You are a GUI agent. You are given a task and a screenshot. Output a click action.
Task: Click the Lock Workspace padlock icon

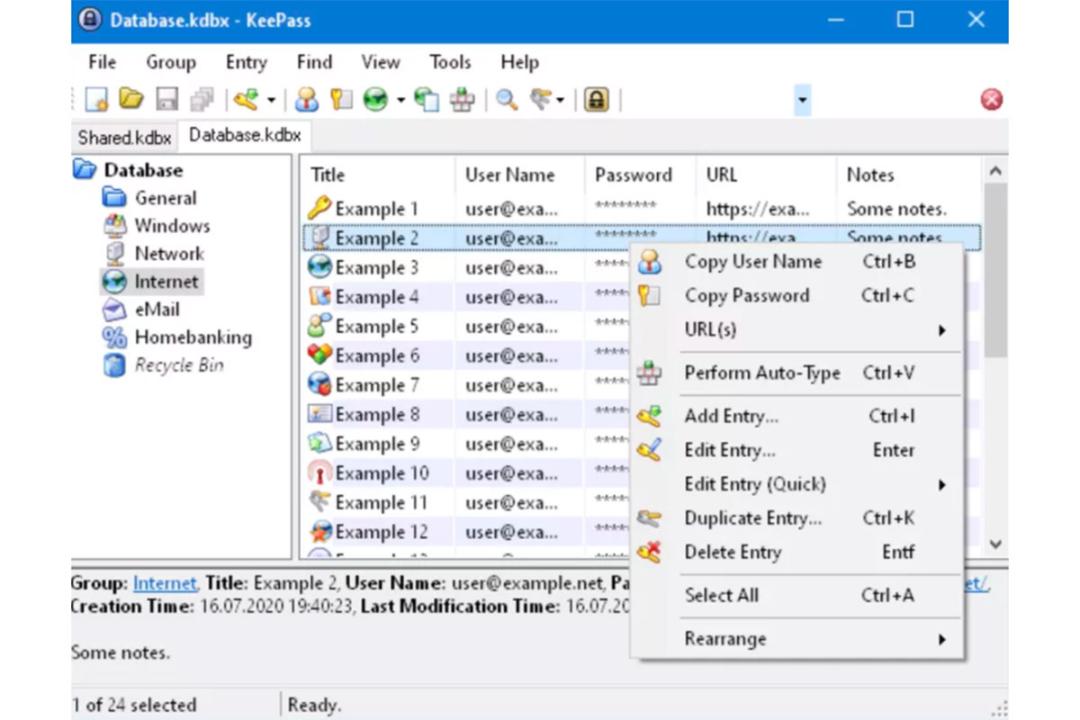596,100
